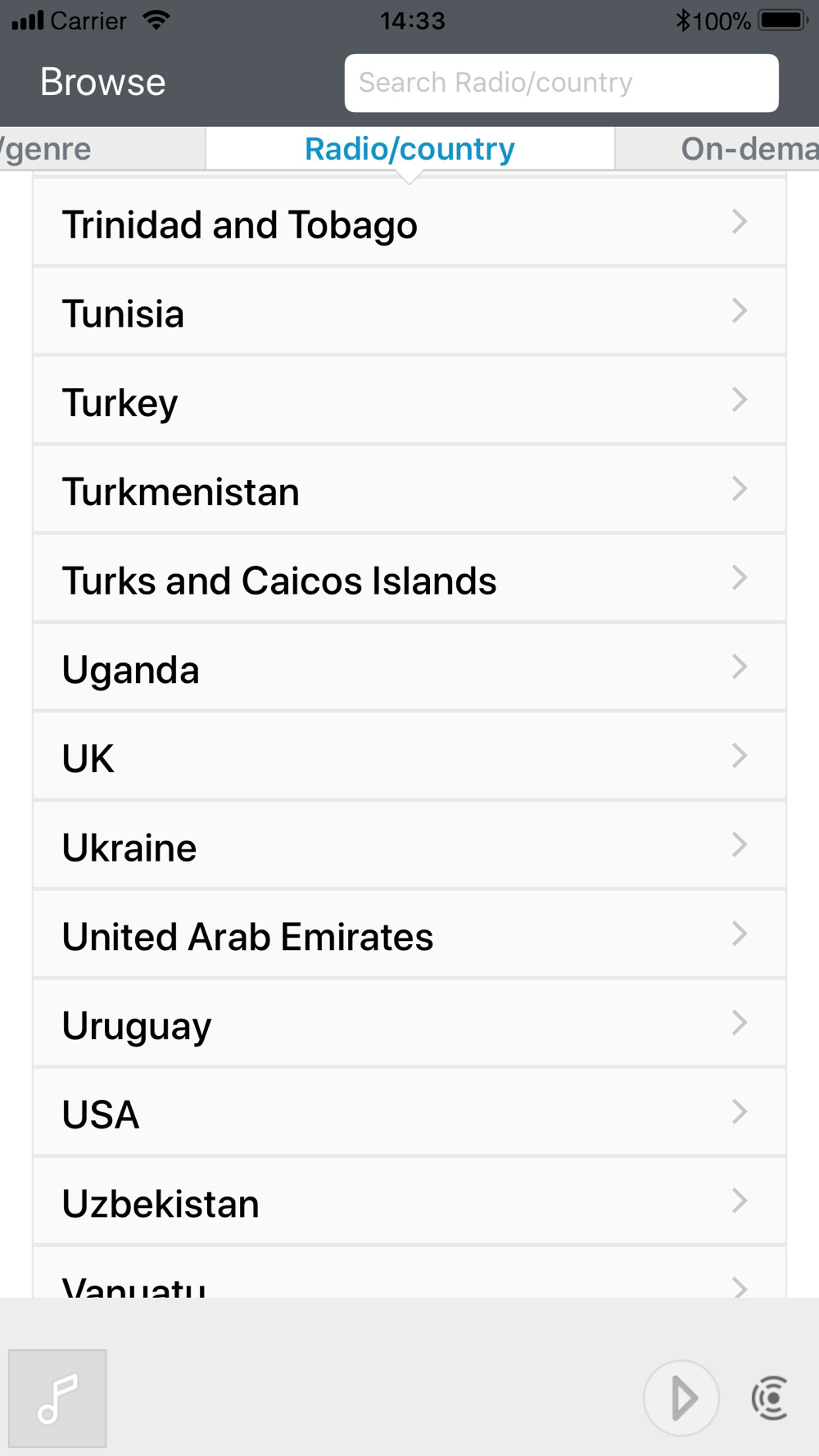Expand Tunisia using its chevron
Viewport: 819px width, 1456px height.
point(740,311)
